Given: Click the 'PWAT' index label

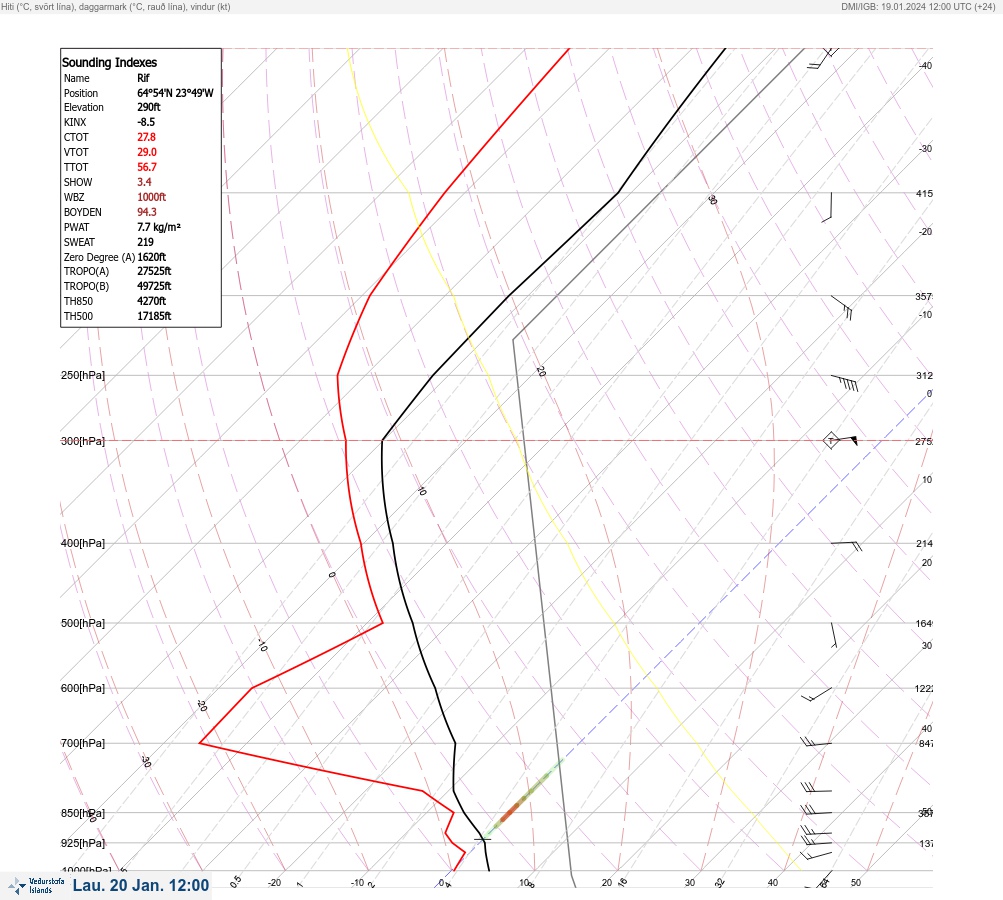Looking at the screenshot, I should (76, 227).
